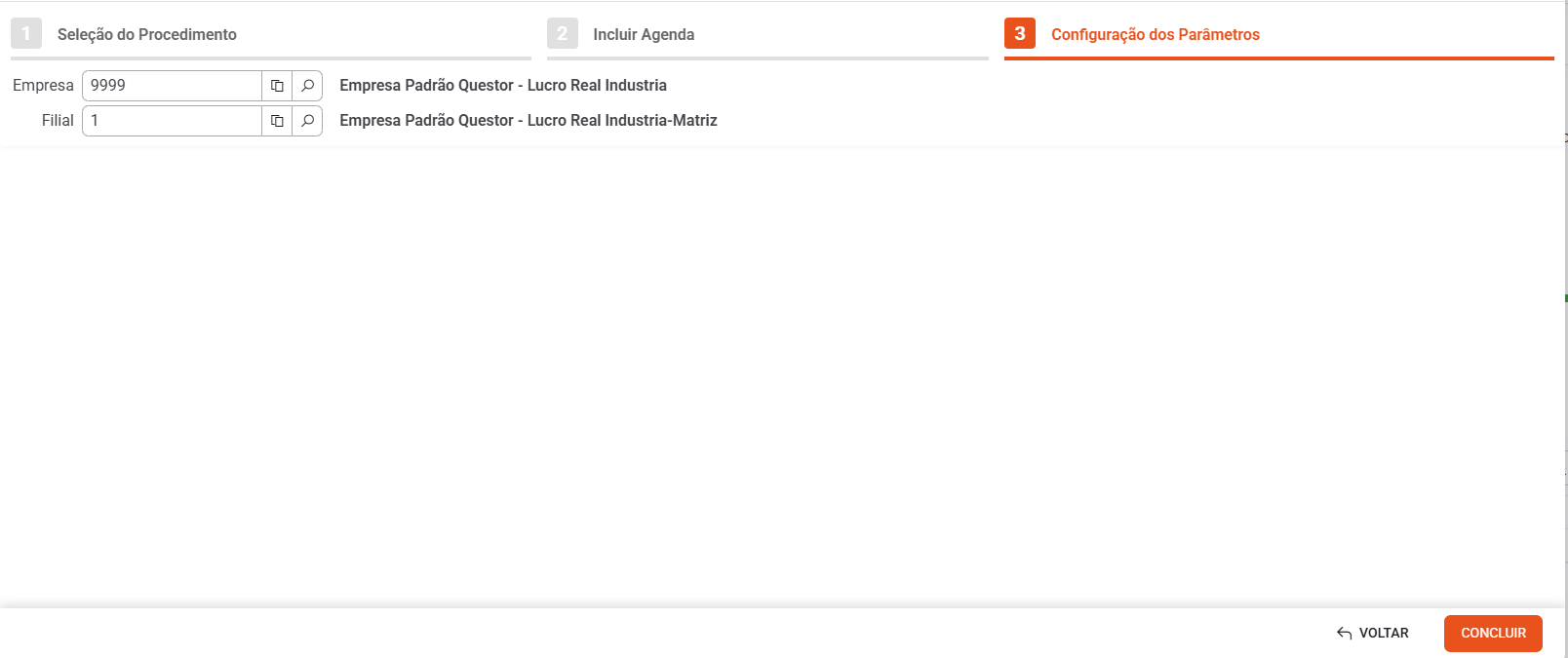Focus the Filial input with 1
Image resolution: width=1568 pixels, height=658 pixels.
click(x=172, y=121)
